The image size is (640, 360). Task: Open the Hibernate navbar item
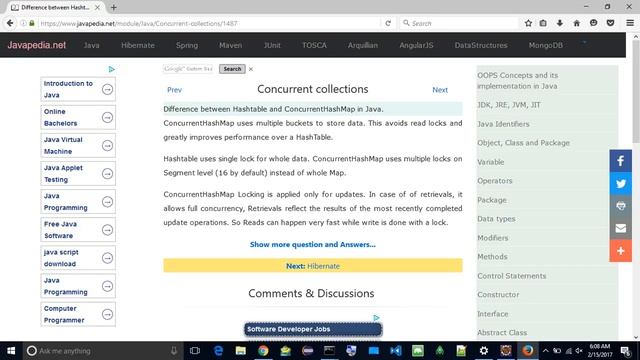pos(138,45)
